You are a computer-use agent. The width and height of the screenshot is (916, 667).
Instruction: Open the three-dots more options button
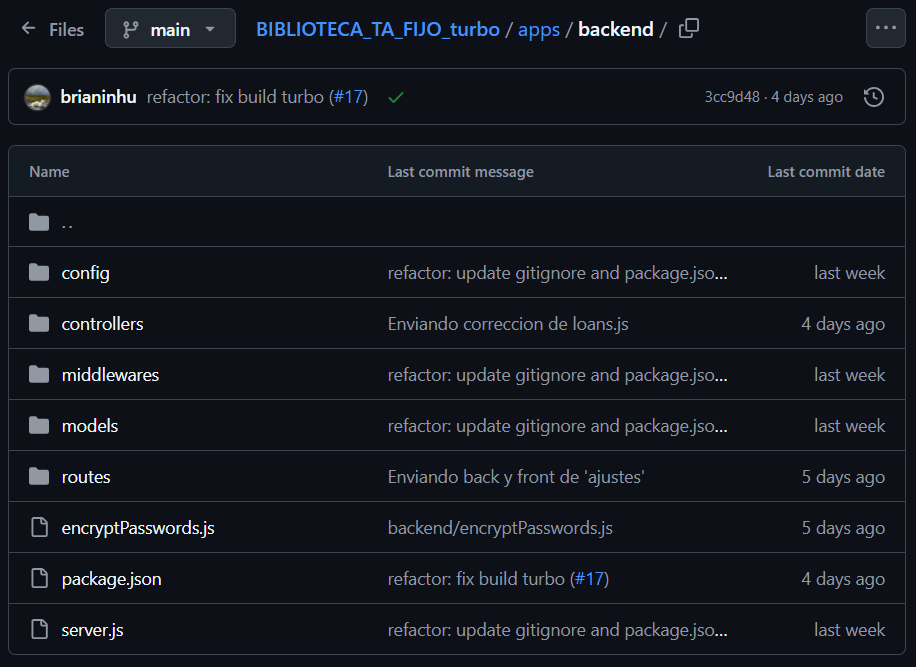[885, 28]
